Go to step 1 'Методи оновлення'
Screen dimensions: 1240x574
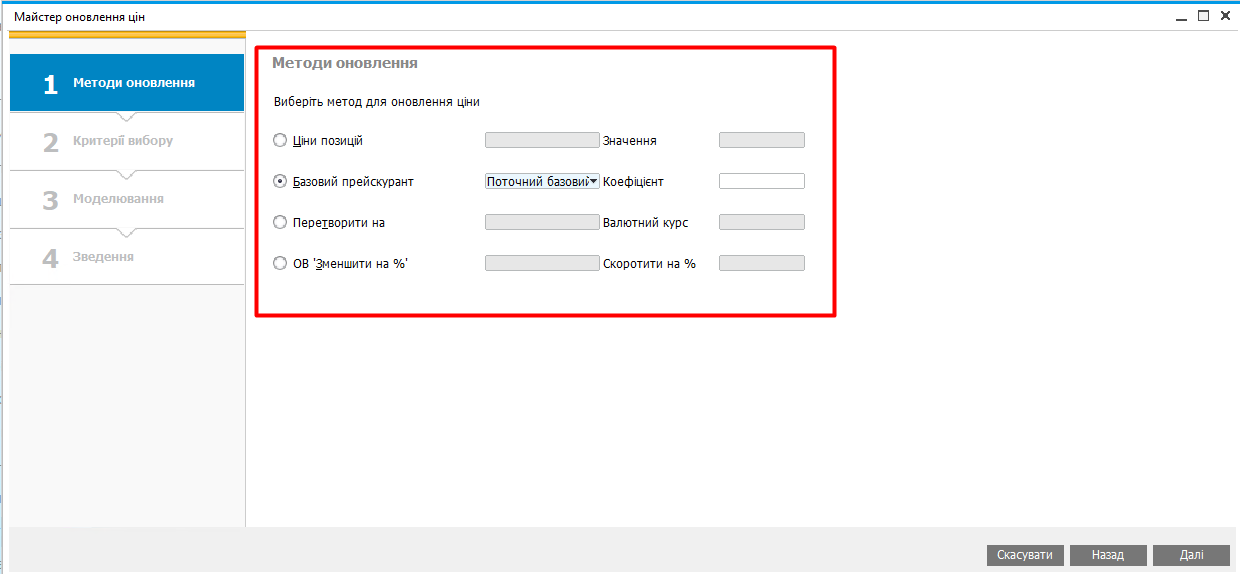127,83
